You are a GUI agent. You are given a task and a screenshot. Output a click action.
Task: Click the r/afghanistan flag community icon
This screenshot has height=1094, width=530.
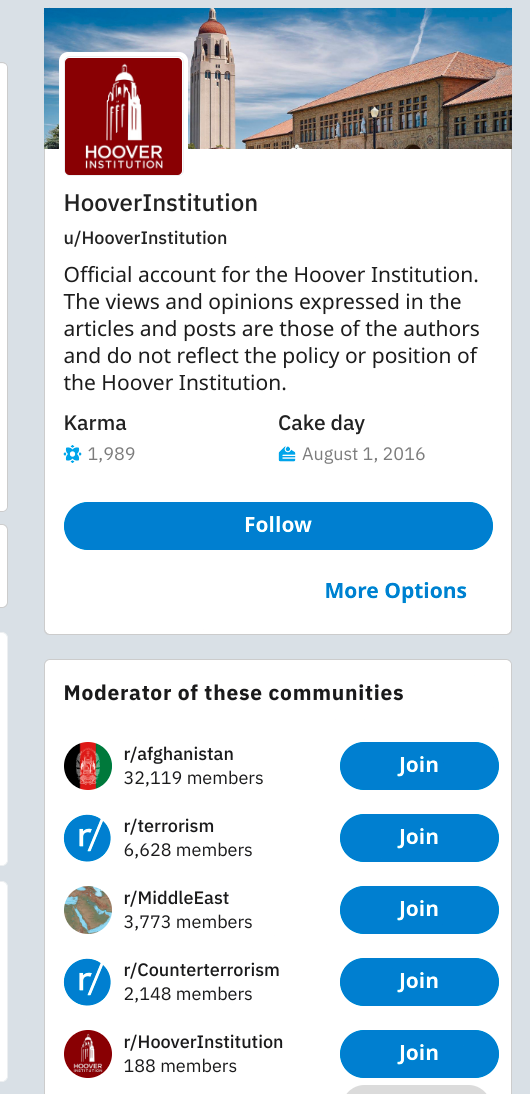(88, 766)
